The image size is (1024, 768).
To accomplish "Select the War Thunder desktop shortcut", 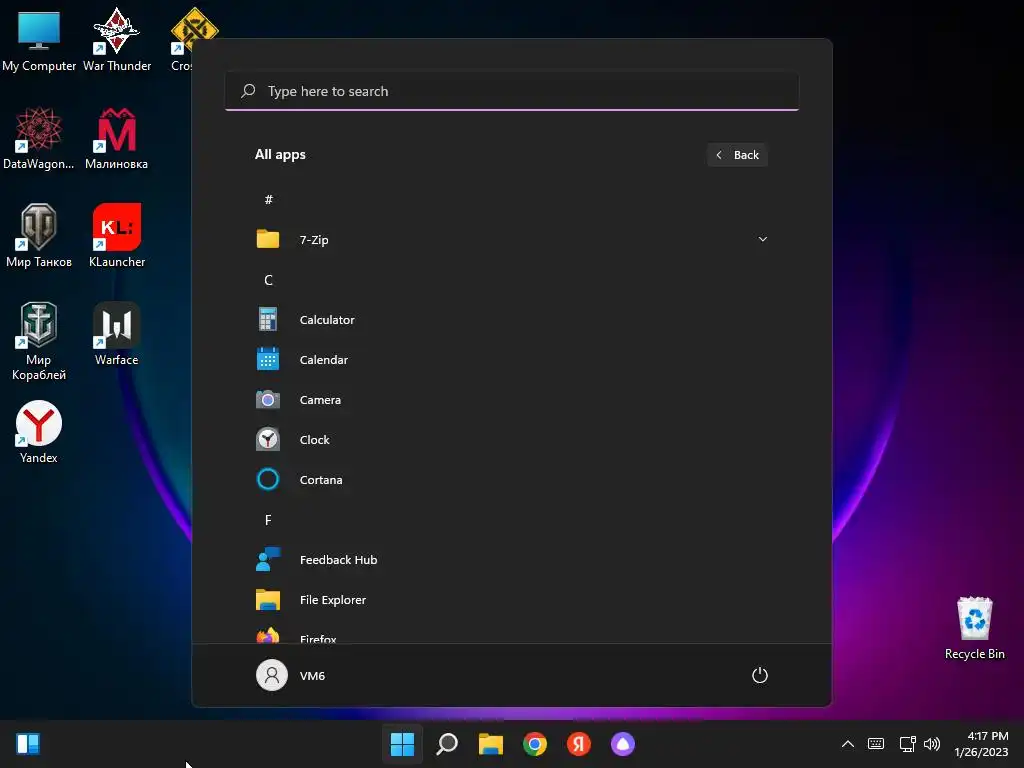I will 117,41.
